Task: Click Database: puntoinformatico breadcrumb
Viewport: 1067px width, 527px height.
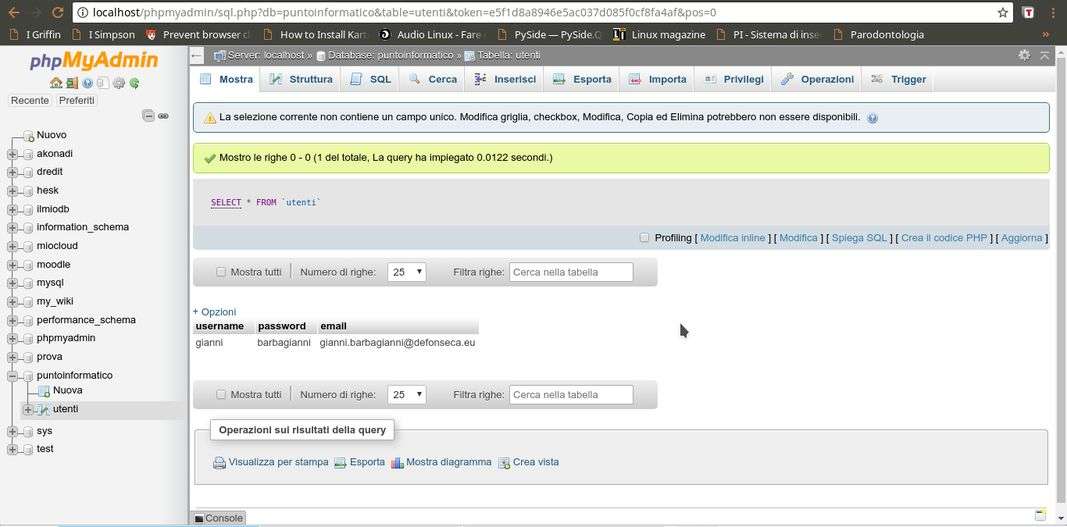Action: [389, 55]
